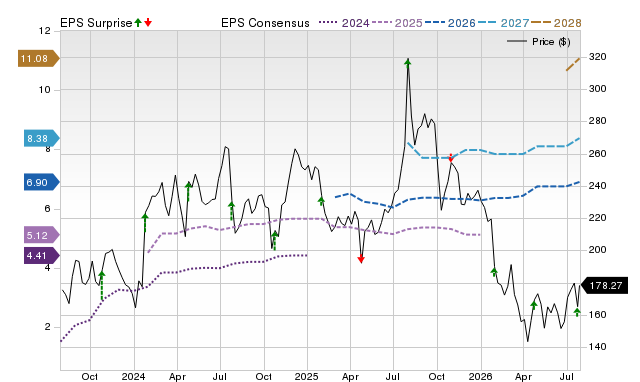The height and width of the screenshot is (382, 640).
Task: Click the 11.08 EPS value tag
Action: click(39, 59)
